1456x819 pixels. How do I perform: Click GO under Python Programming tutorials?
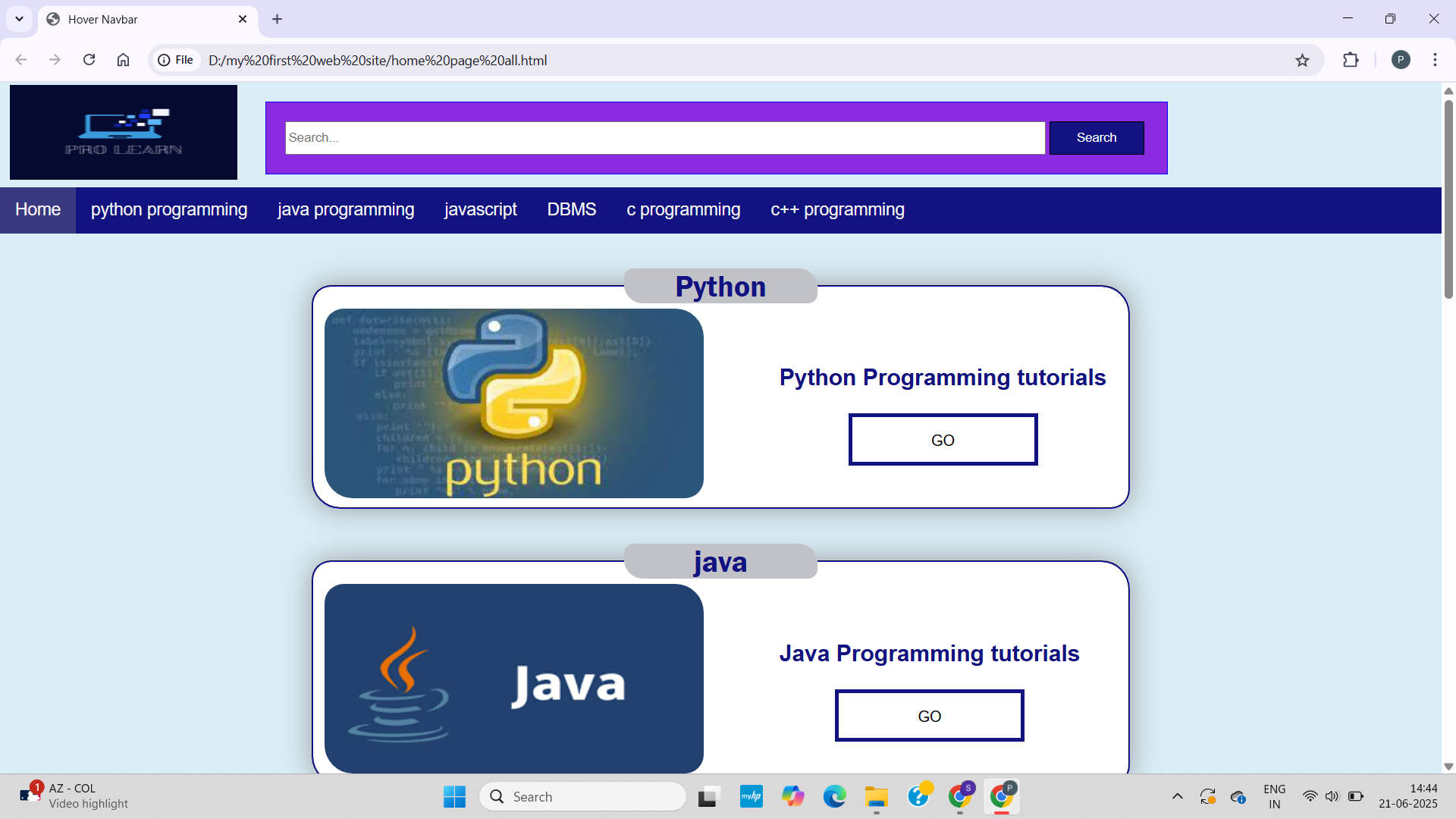point(943,440)
